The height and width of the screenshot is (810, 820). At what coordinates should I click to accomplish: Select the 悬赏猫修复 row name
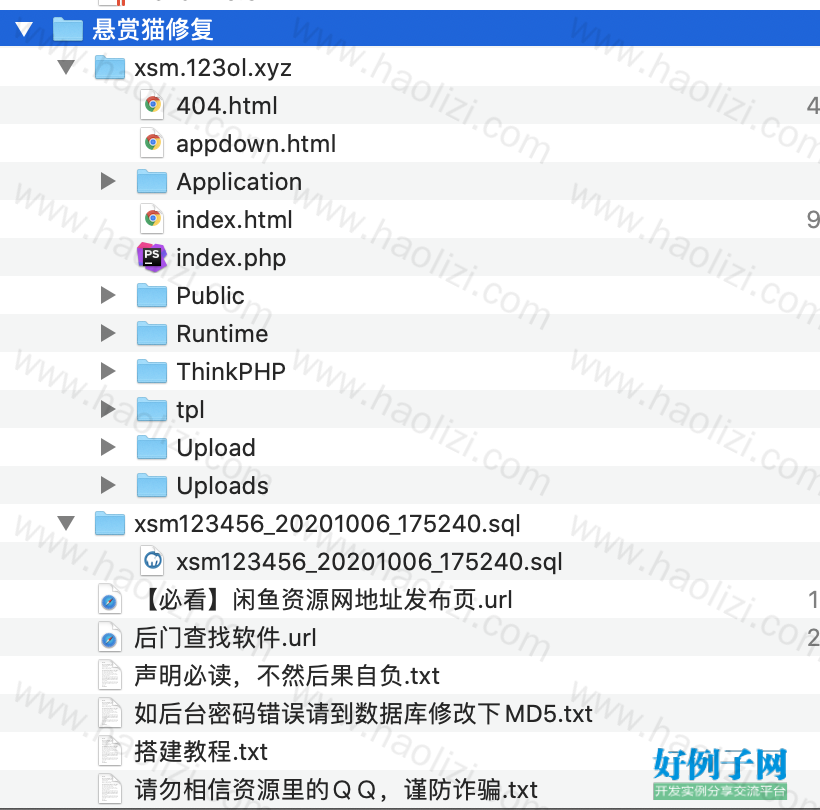click(153, 29)
